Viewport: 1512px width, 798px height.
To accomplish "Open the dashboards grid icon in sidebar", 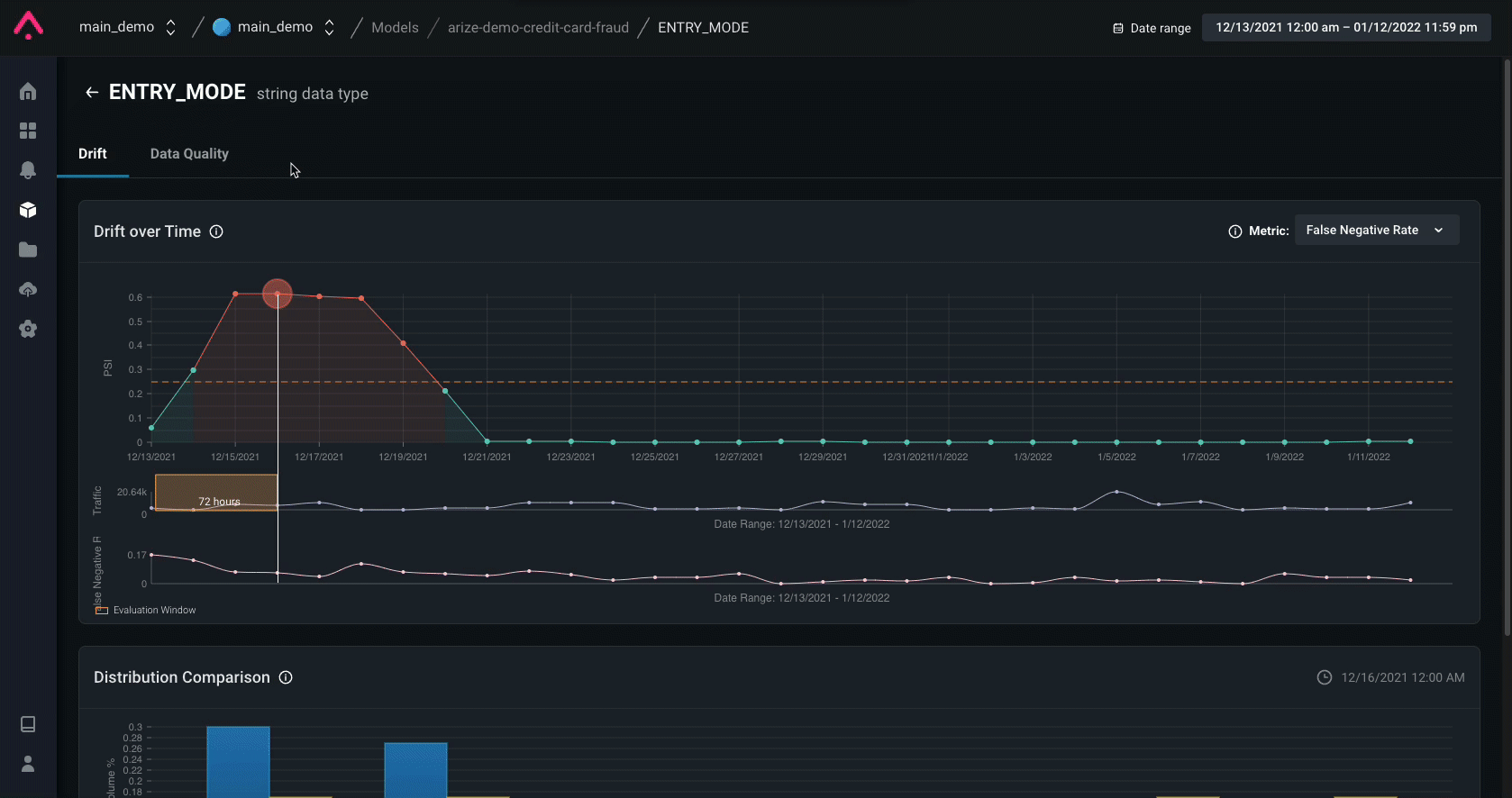I will (28, 131).
